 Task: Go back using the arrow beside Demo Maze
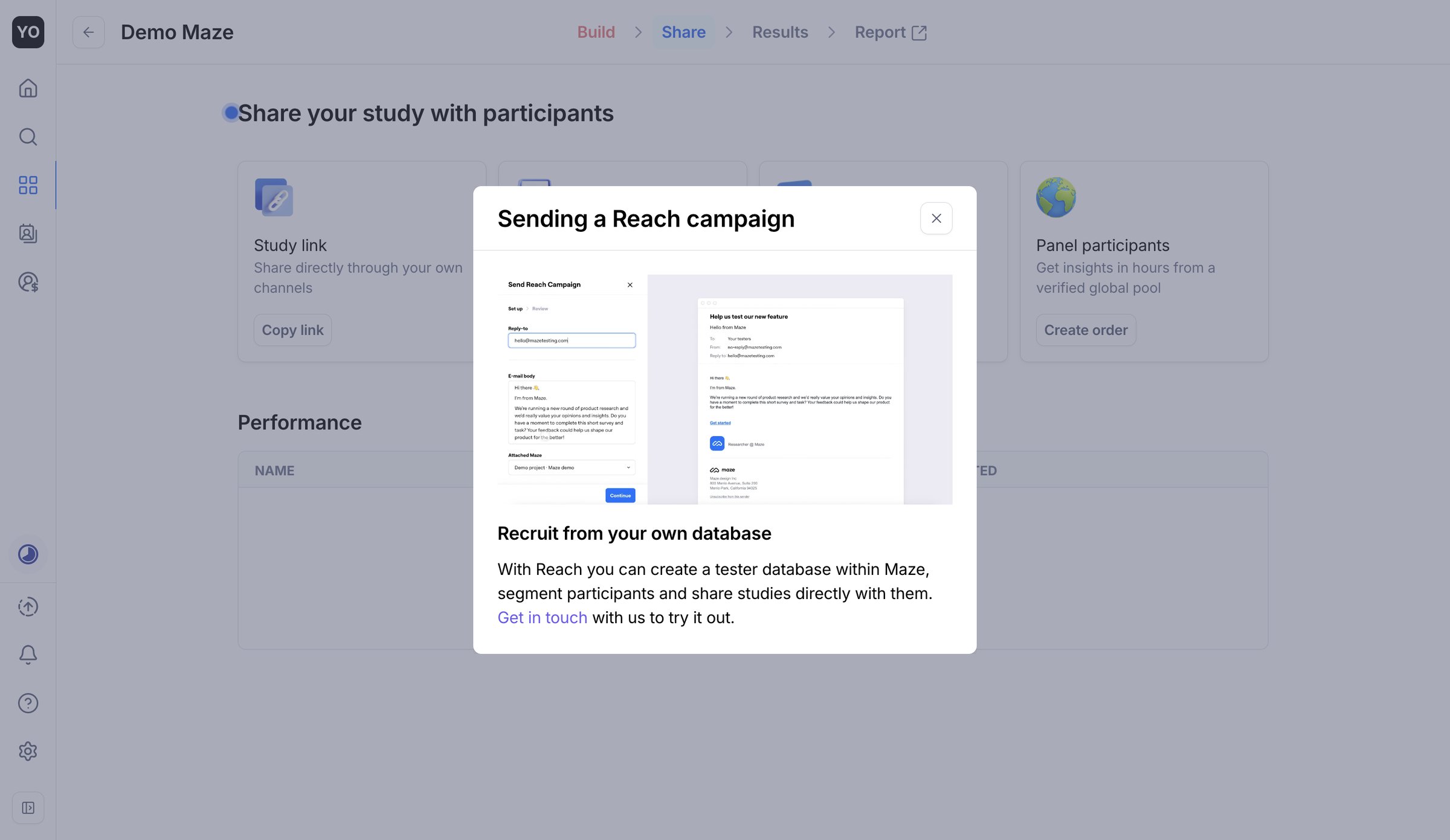click(x=88, y=32)
